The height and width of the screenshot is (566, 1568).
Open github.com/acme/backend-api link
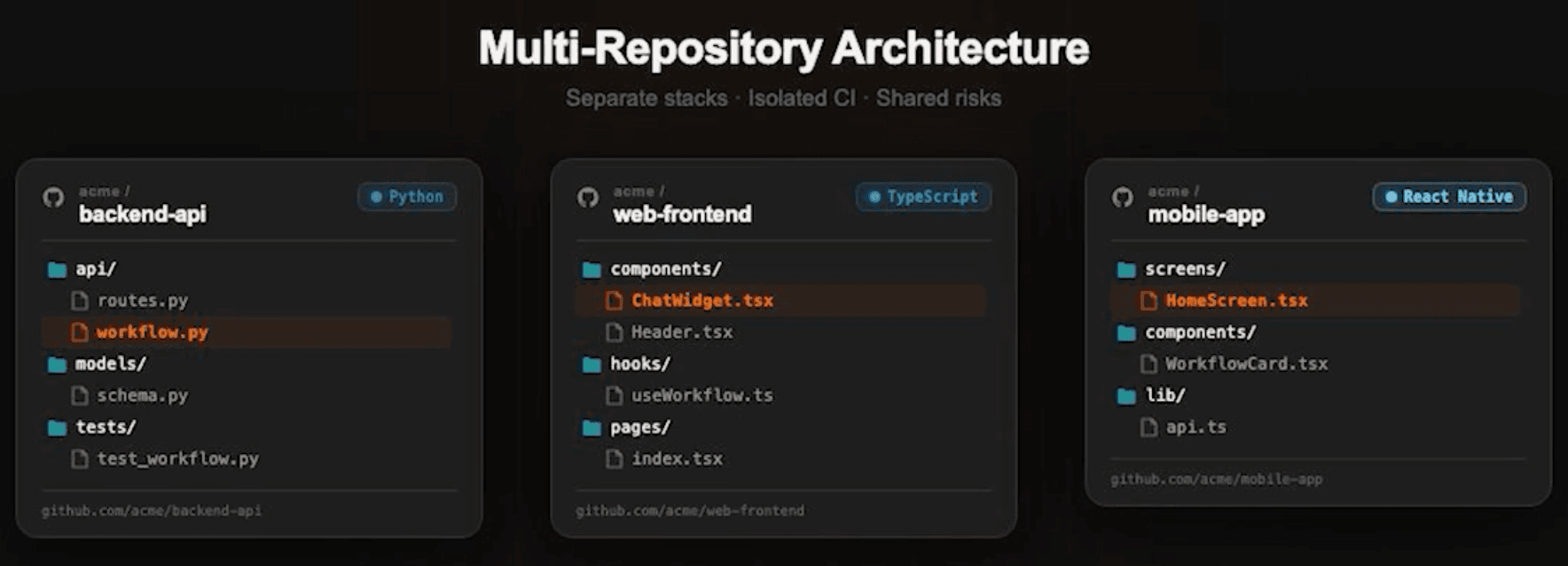coord(152,511)
